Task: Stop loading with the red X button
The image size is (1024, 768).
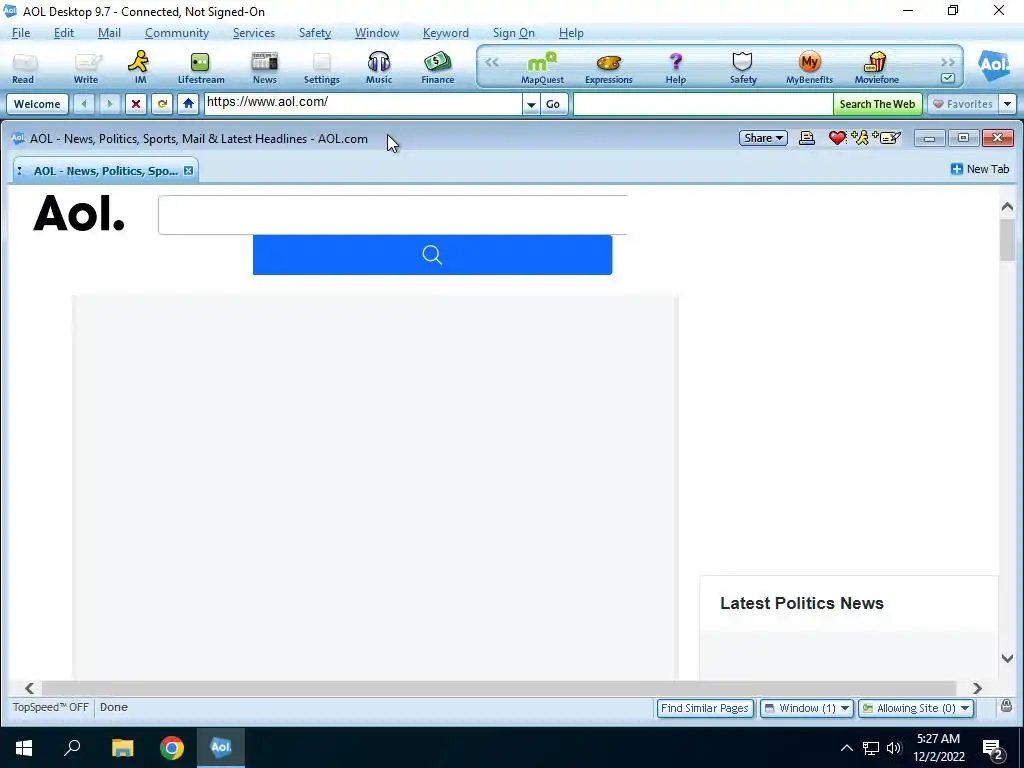Action: [x=136, y=104]
